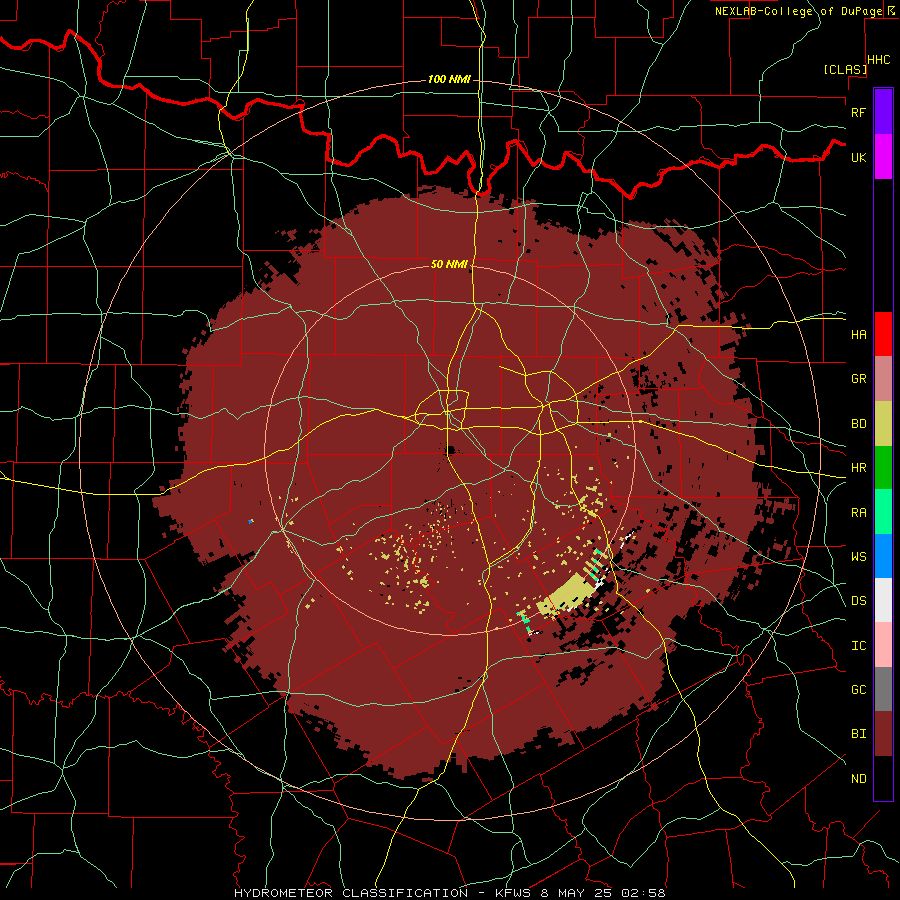The height and width of the screenshot is (900, 900).
Task: Pick the bright green RA legend swatch
Action: click(x=883, y=512)
